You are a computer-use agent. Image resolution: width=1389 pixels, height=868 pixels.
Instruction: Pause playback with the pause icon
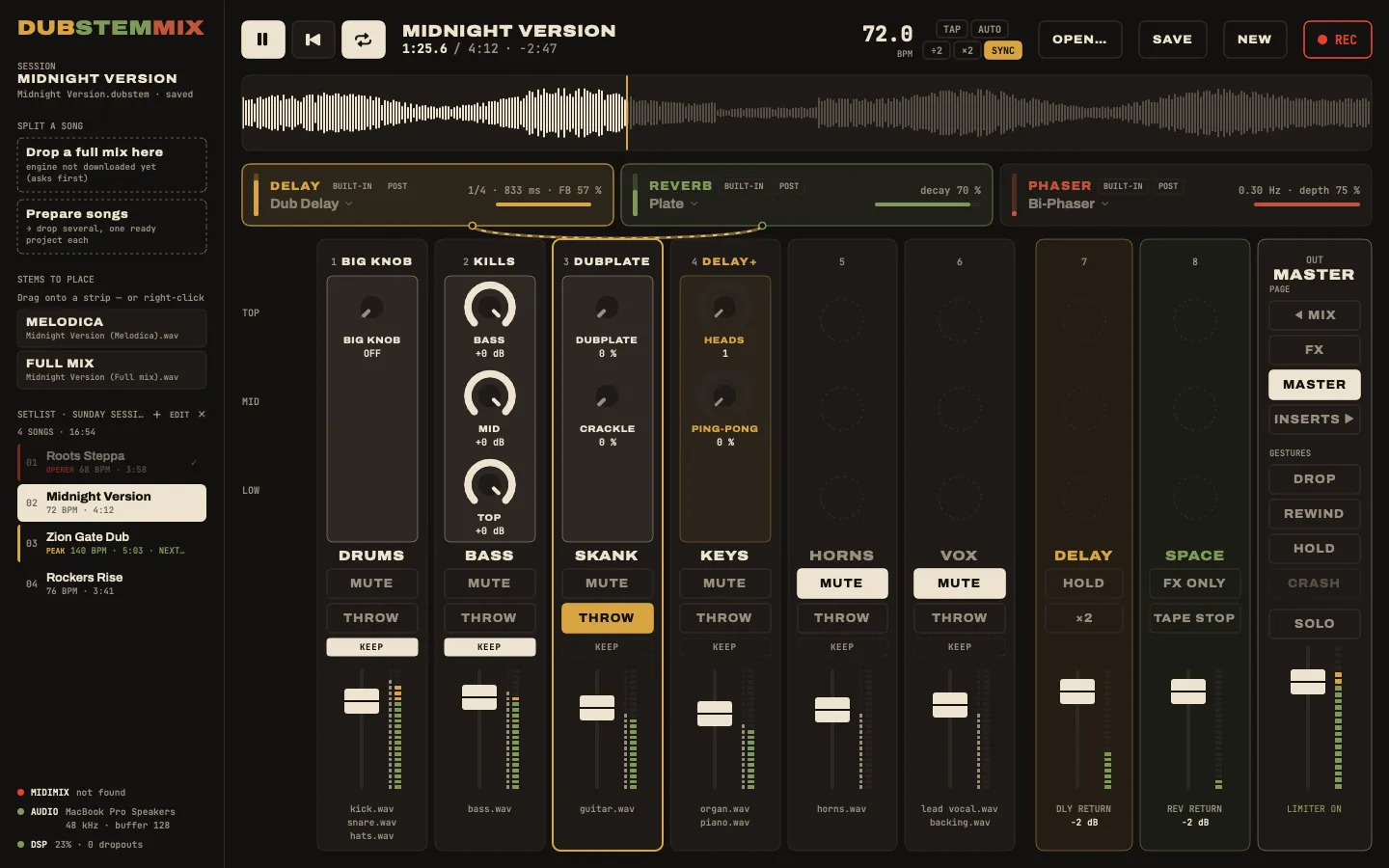point(262,40)
